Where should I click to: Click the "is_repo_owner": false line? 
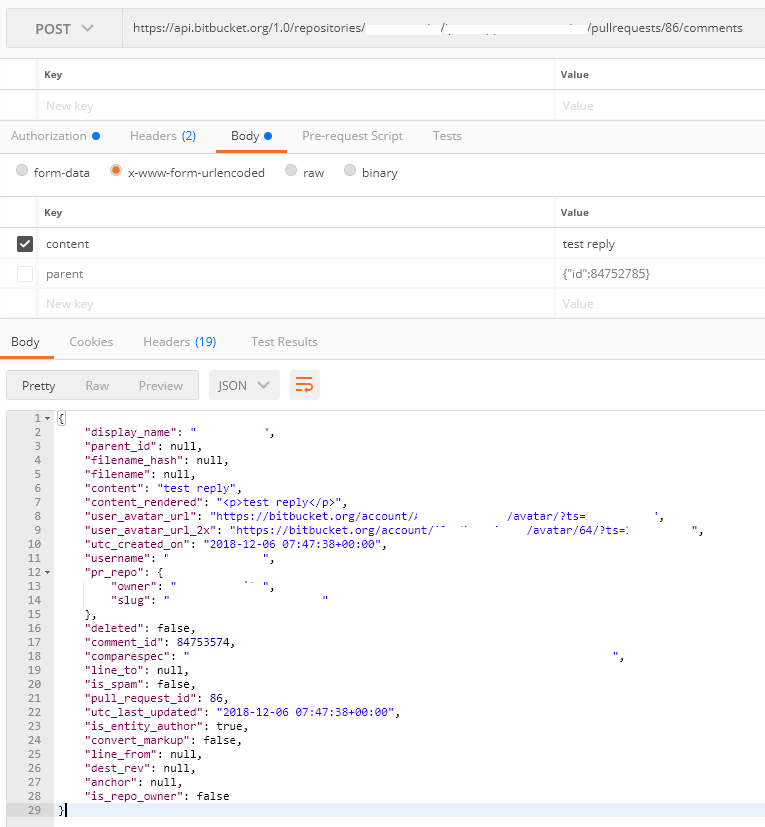[157, 796]
